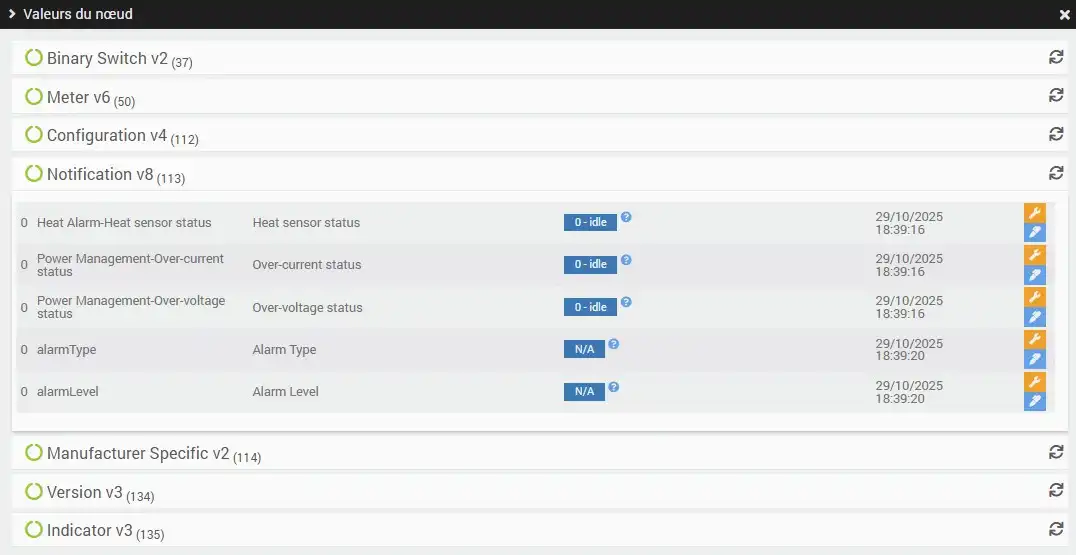Close the Valeurs du nœud dialog
1076x555 pixels.
(1064, 15)
